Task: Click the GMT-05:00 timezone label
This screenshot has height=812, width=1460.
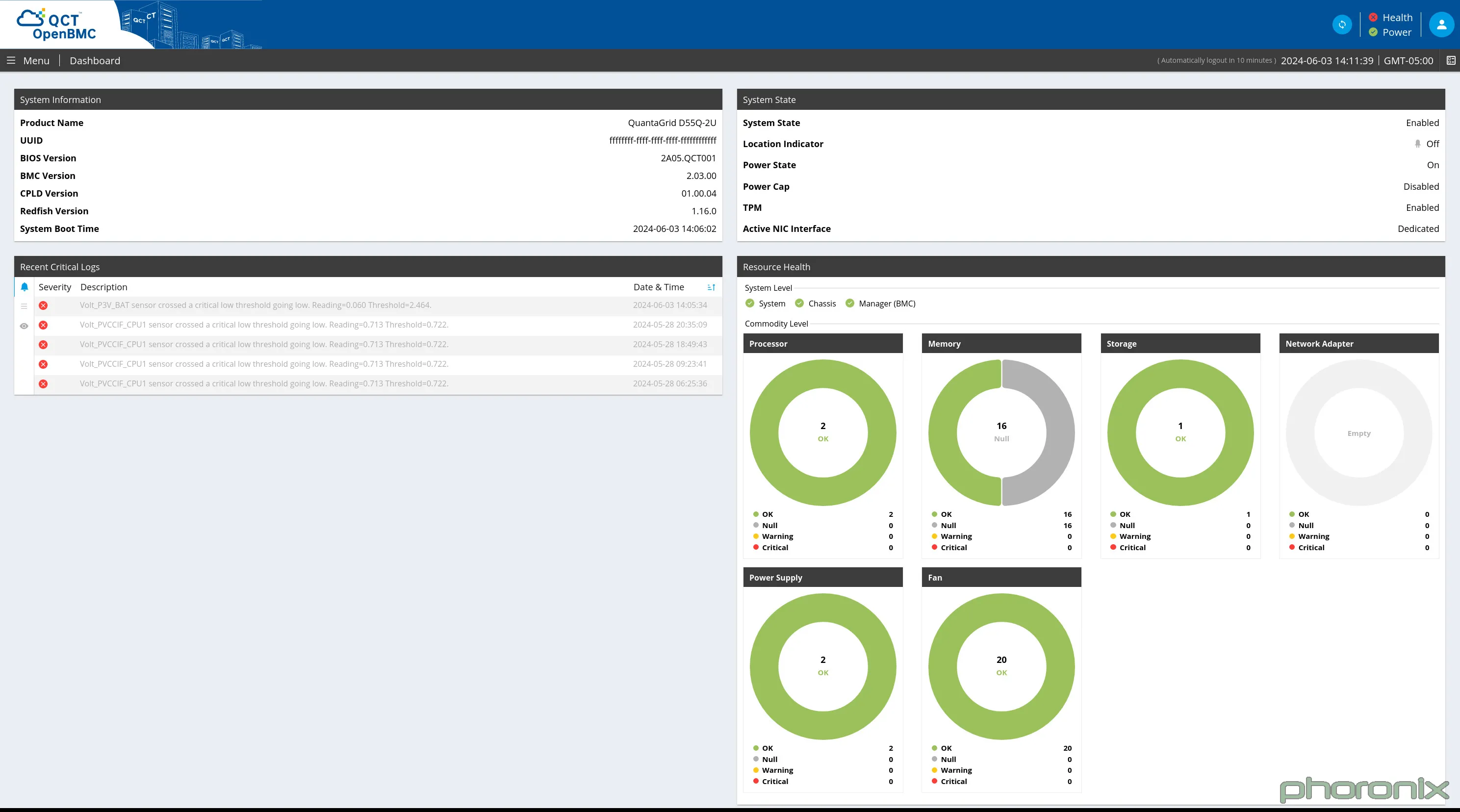Action: point(1409,60)
